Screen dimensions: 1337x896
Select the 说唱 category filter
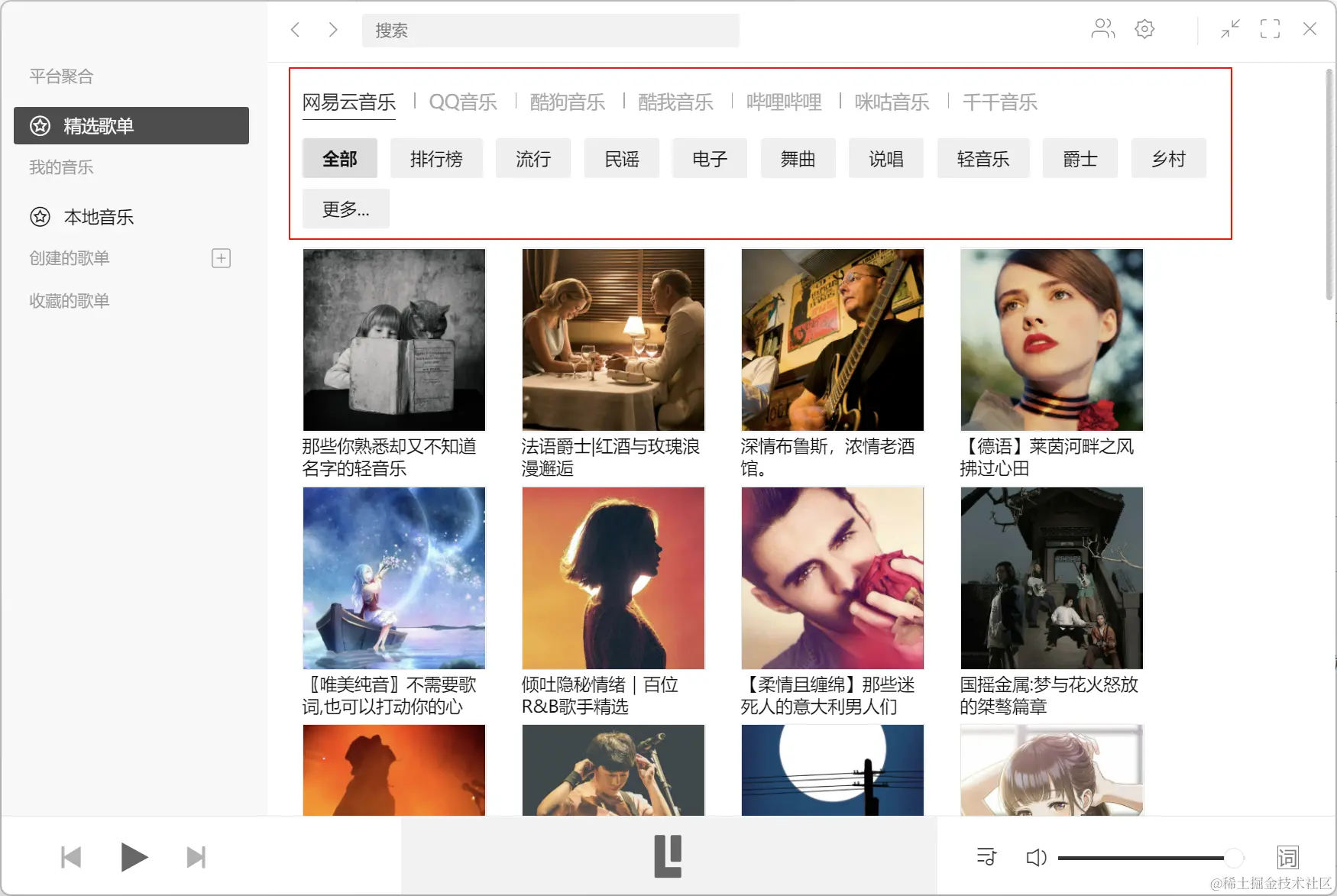[x=886, y=158]
